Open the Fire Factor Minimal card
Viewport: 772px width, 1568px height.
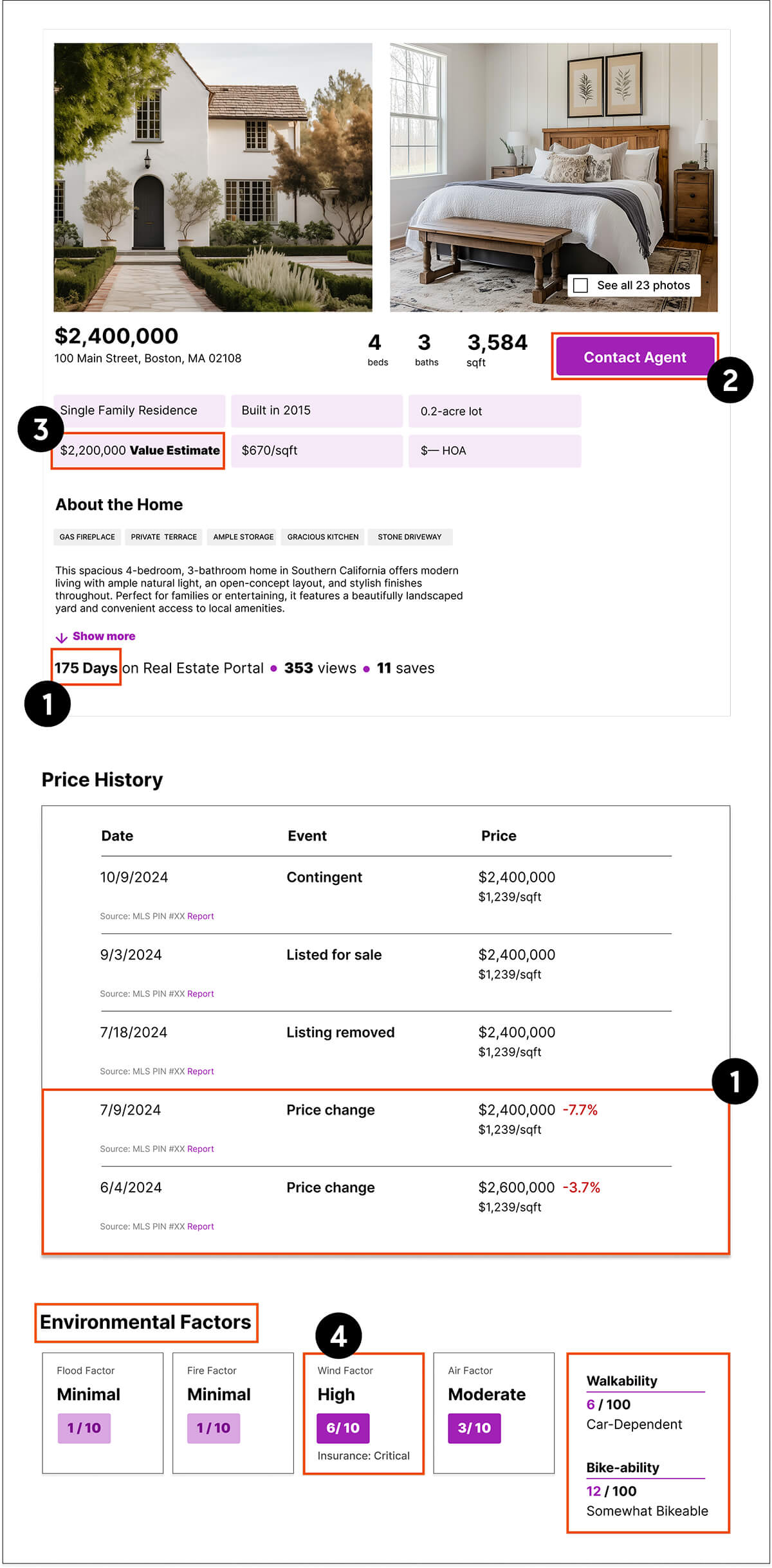point(233,1412)
